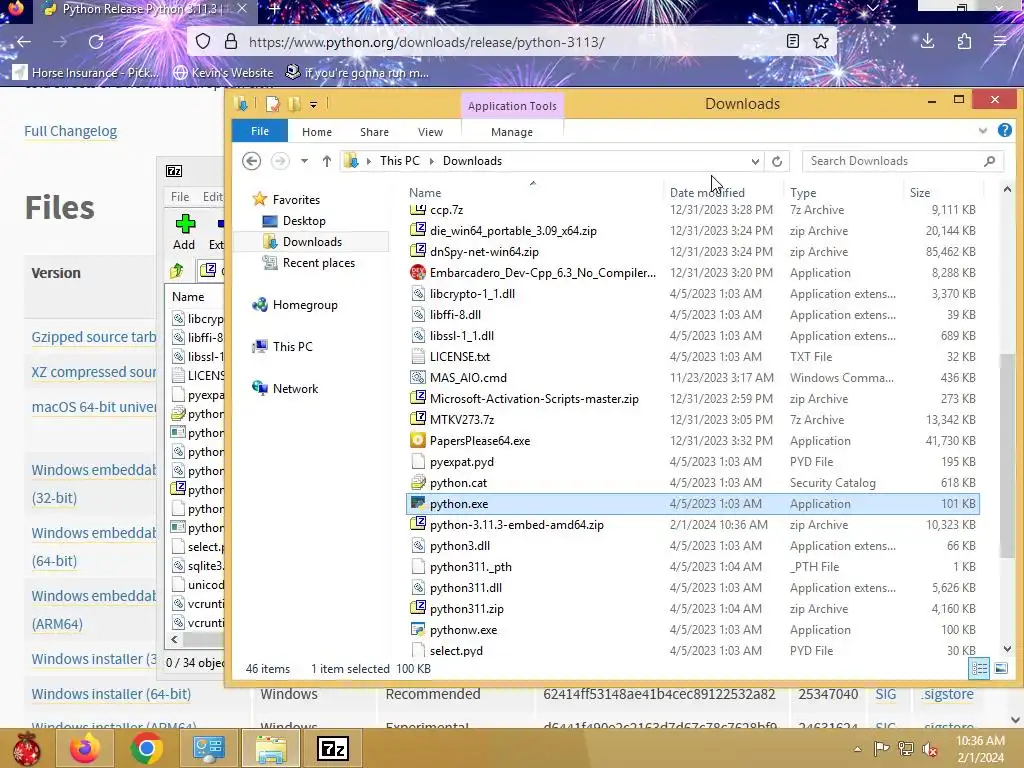Click the File Explorer taskbar icon
The image size is (1024, 768).
(x=271, y=748)
